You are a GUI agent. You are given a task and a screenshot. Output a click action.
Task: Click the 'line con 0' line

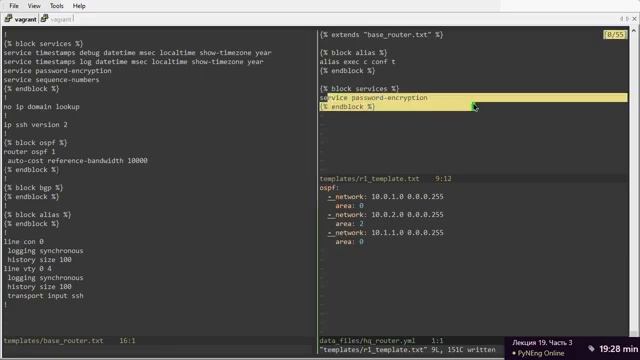pyautogui.click(x=24, y=242)
